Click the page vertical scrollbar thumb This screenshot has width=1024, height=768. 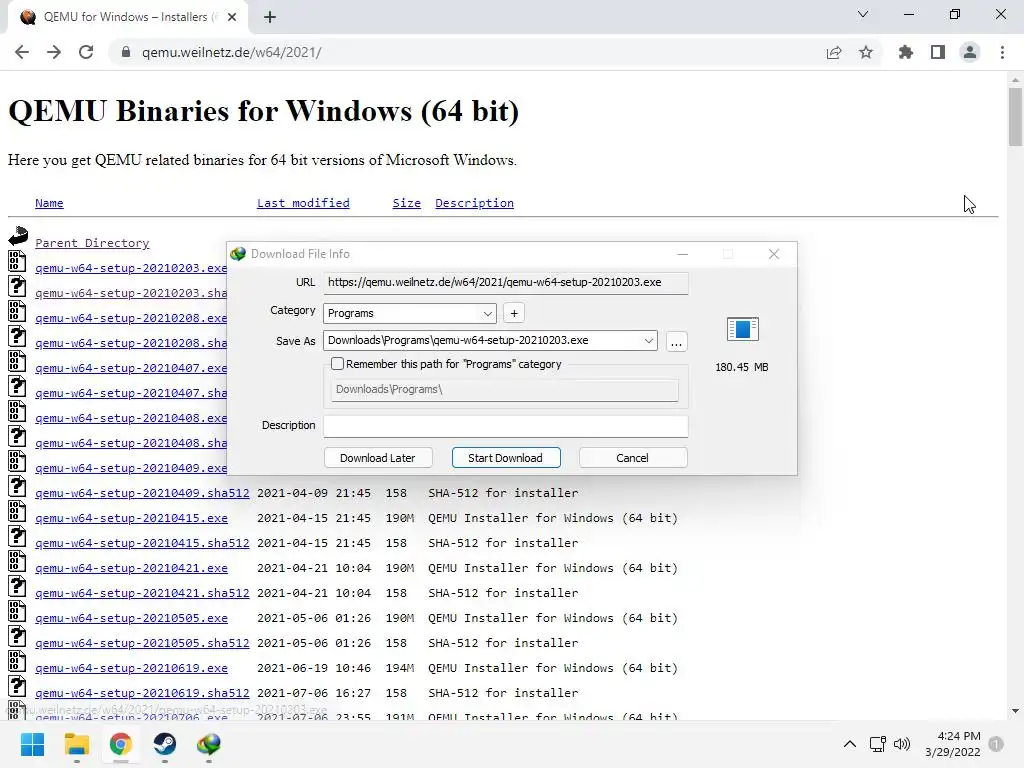tap(1015, 116)
